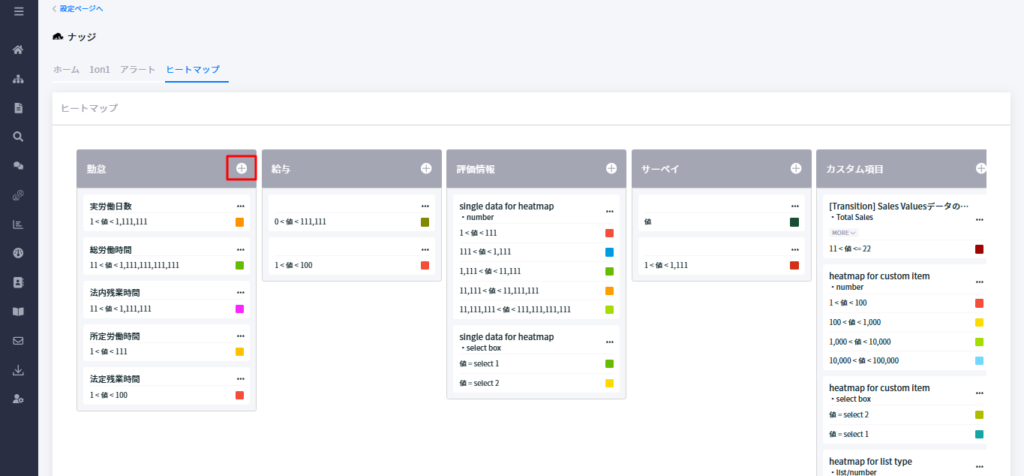Viewport: 1024px width, 476px height.
Task: Open the contact book sidebar icon
Action: click(18, 283)
